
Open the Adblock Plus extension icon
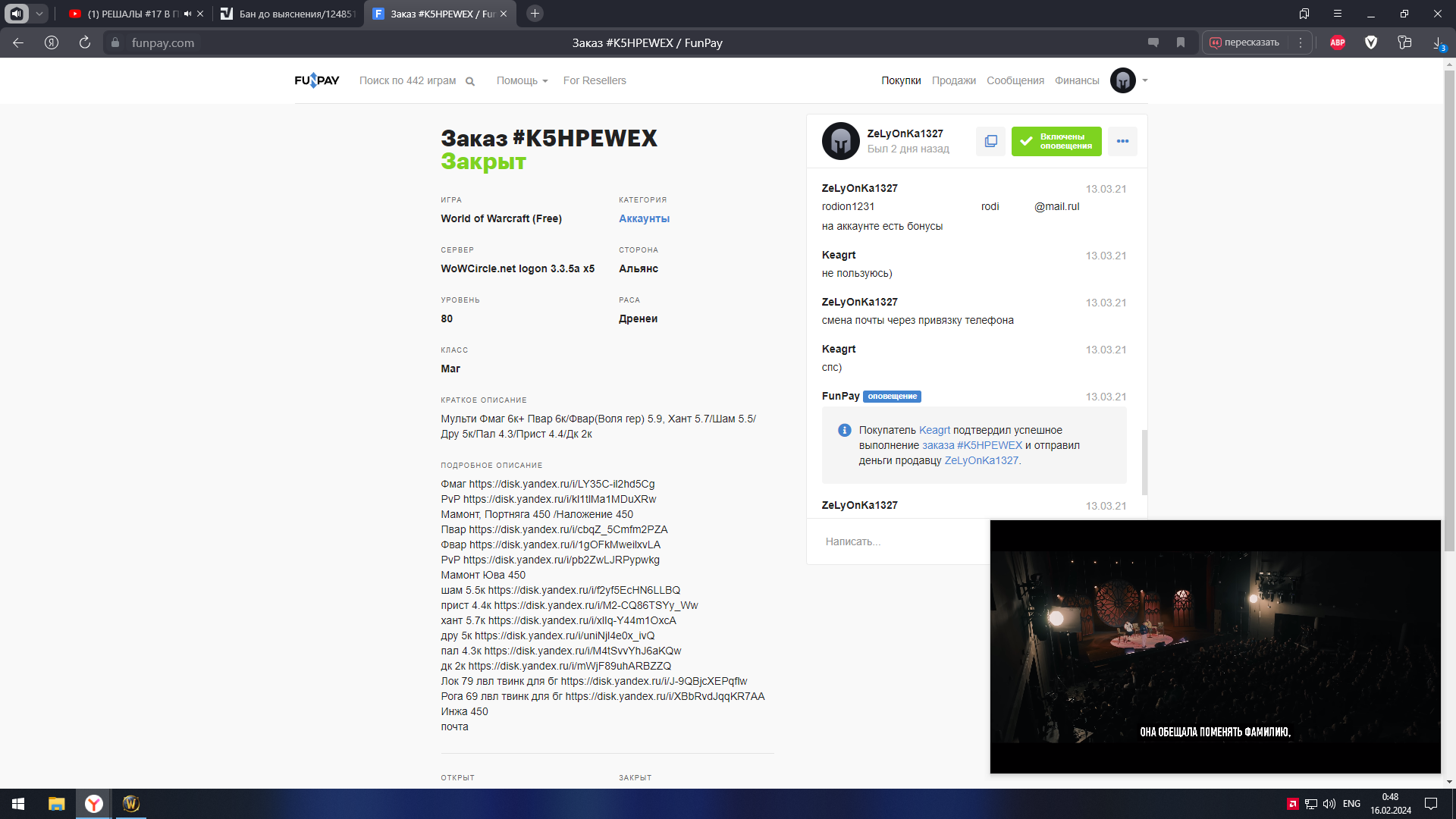[1338, 42]
